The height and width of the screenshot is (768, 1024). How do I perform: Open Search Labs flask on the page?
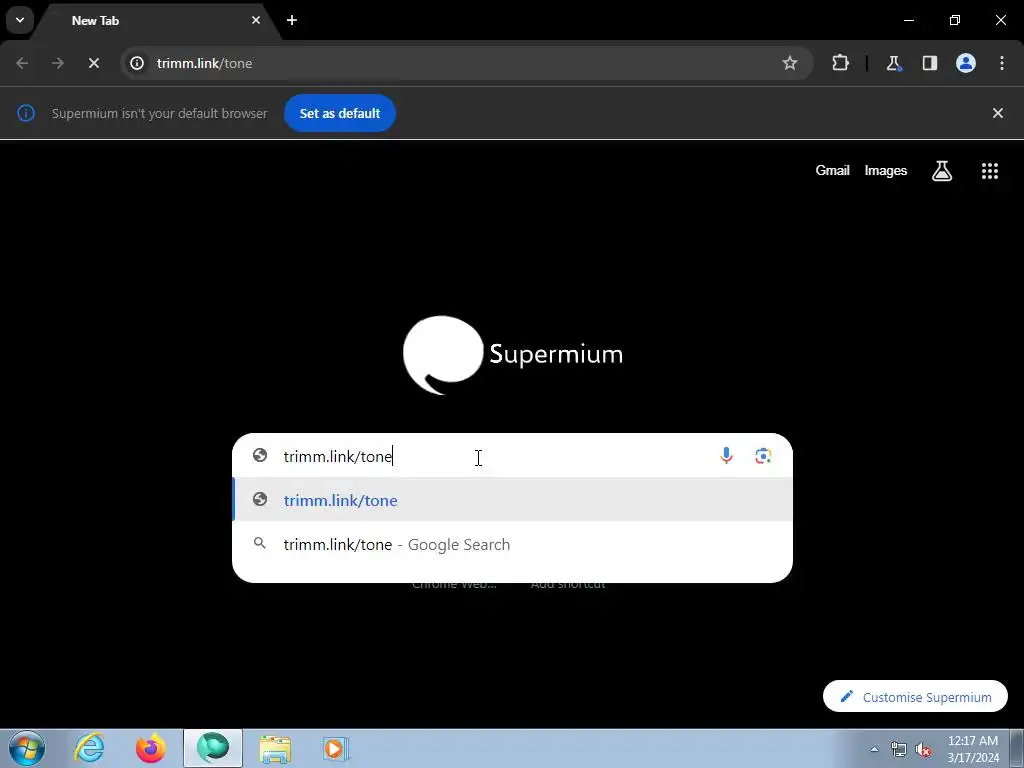[942, 170]
